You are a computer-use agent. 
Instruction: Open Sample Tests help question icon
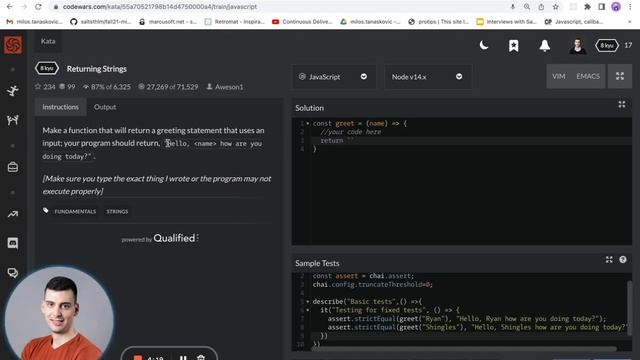click(622, 260)
